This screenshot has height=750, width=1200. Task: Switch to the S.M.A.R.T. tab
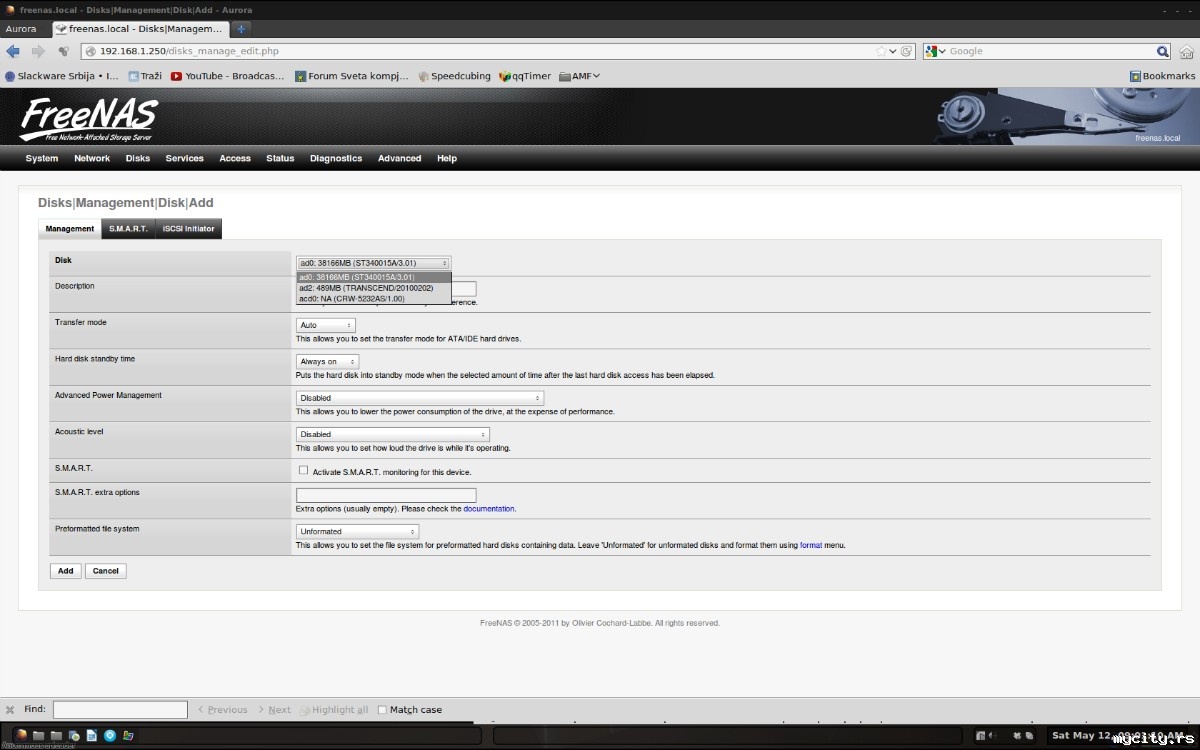(x=128, y=229)
